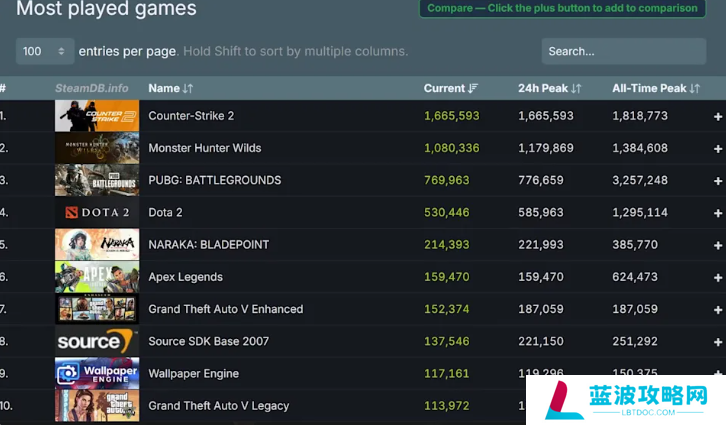Click the Compare banner button
This screenshot has width=726, height=425.
click(x=562, y=8)
